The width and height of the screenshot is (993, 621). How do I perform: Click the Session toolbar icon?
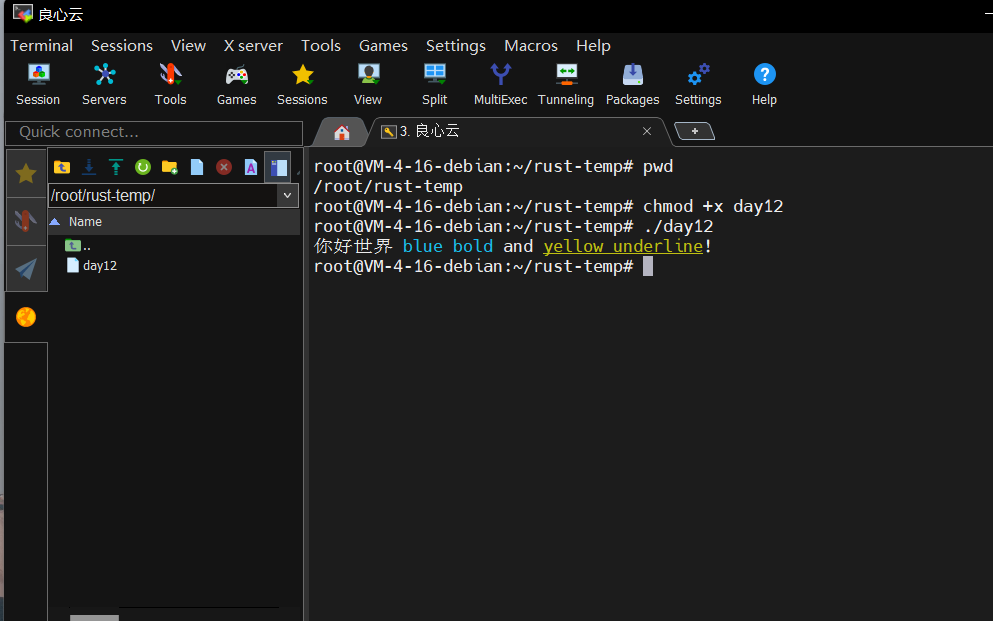pyautogui.click(x=38, y=84)
